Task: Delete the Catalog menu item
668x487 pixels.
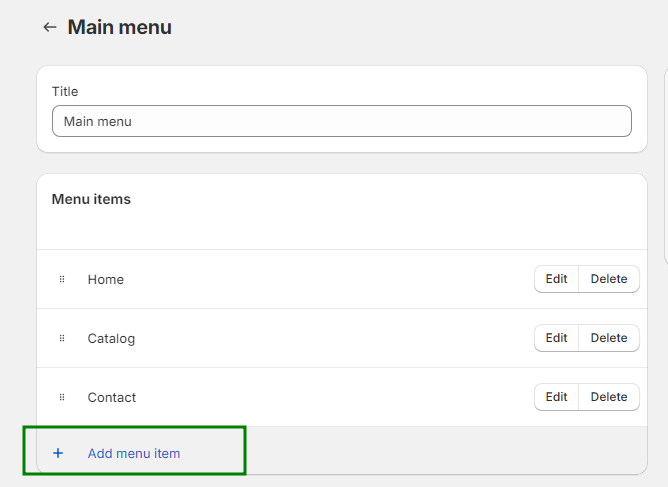Action: [x=608, y=338]
